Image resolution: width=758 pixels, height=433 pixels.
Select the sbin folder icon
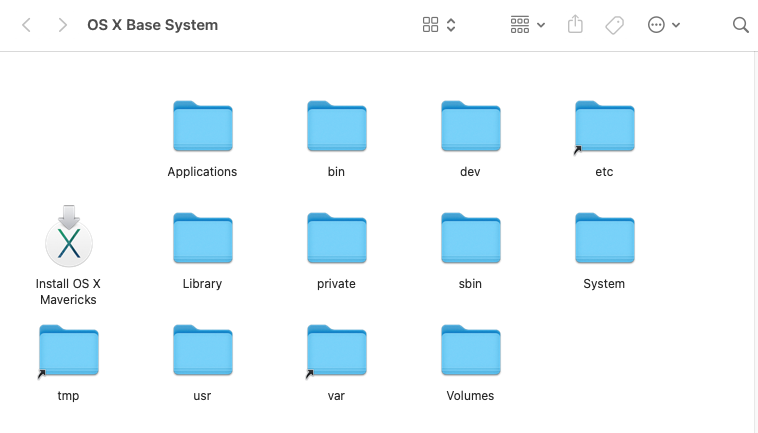[x=471, y=238]
